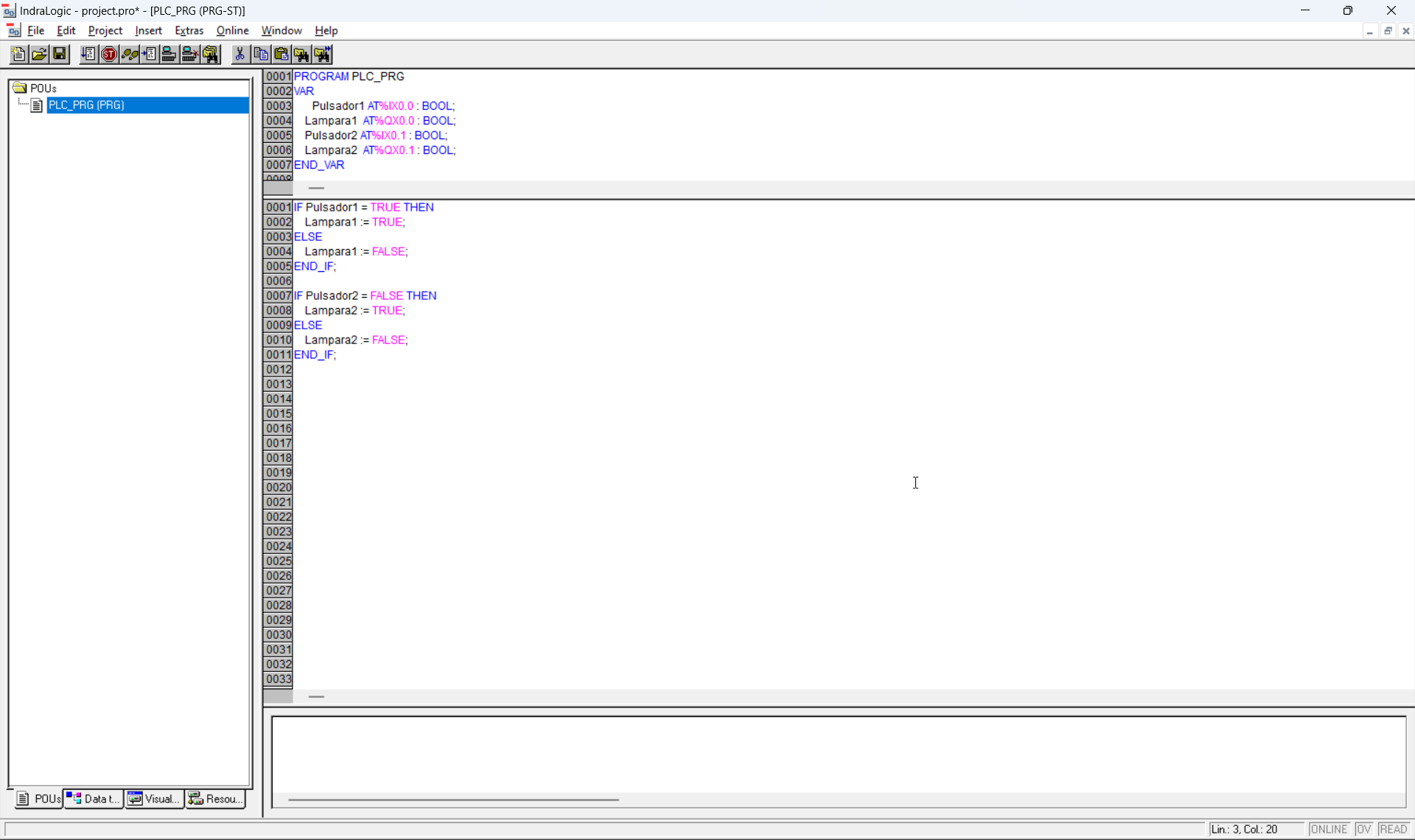Save project using the floppy disk icon
The image size is (1415, 840).
(x=60, y=54)
